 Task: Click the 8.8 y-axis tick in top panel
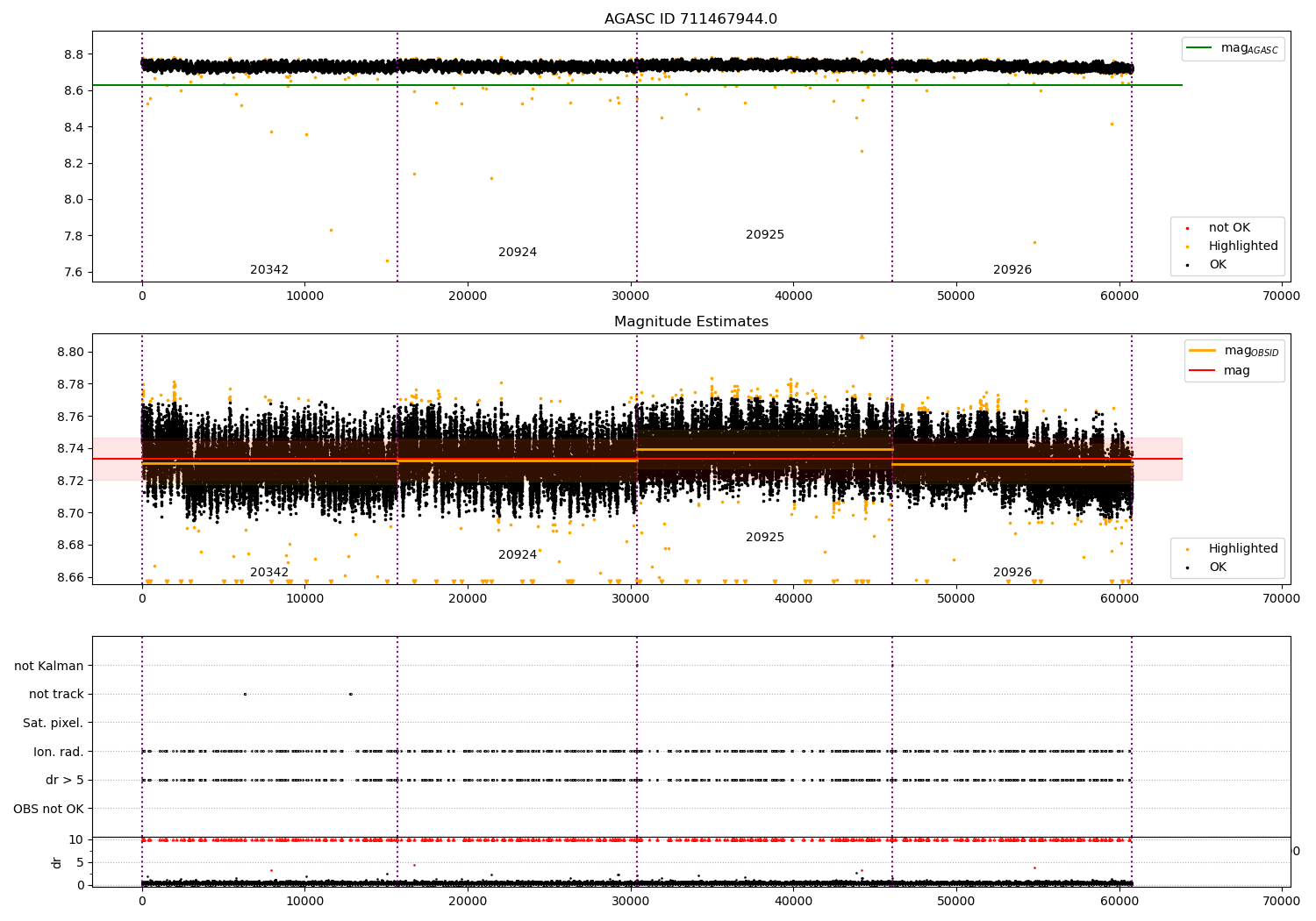pos(73,54)
